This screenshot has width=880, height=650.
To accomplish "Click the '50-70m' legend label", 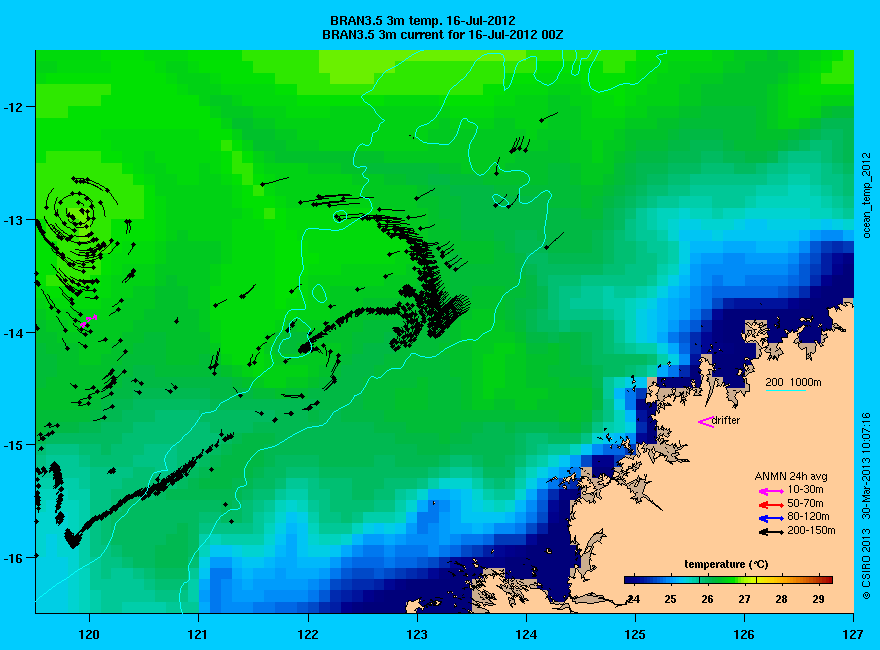I will pos(805,503).
